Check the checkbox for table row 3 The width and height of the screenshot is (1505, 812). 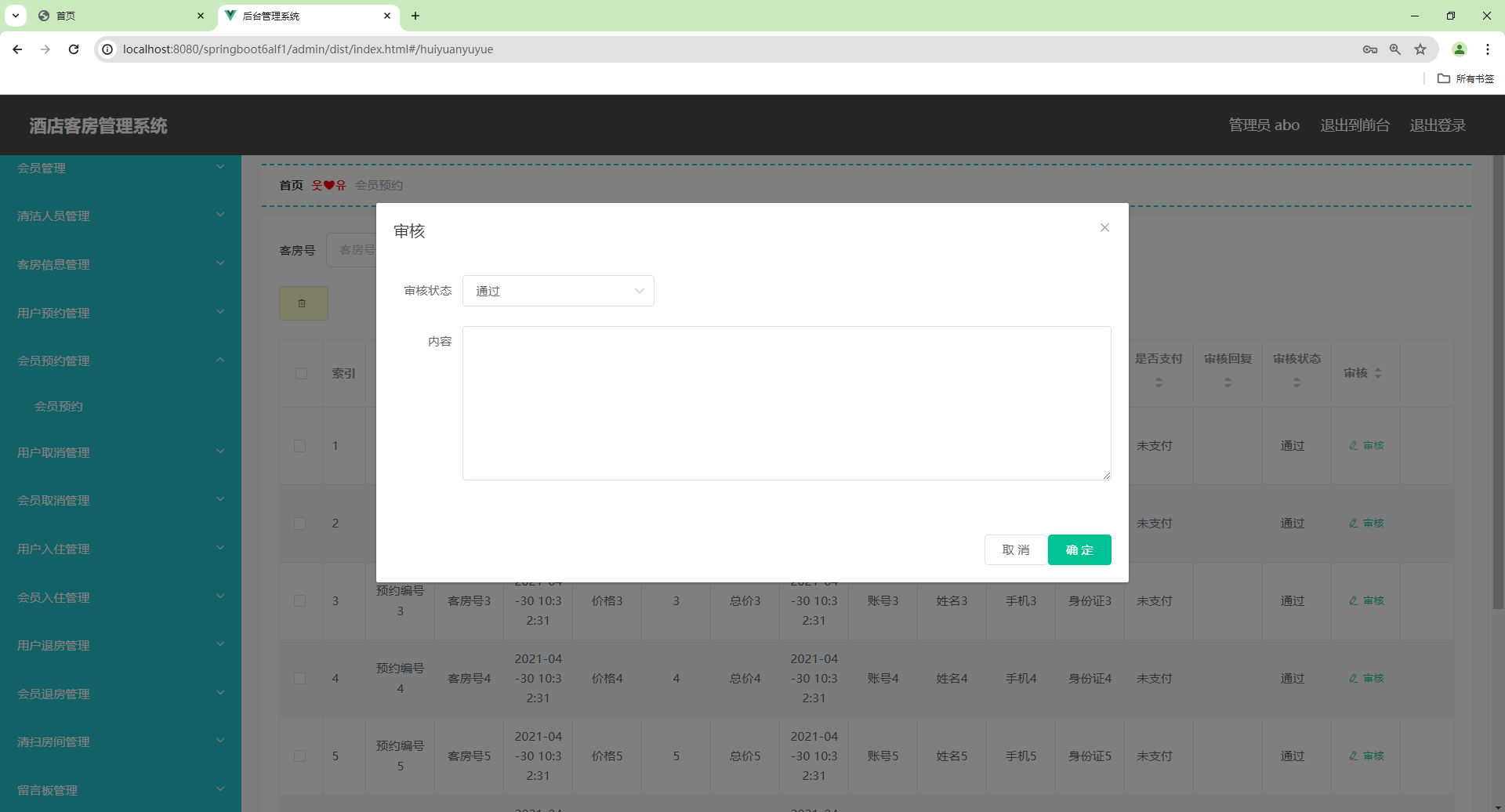click(x=300, y=600)
